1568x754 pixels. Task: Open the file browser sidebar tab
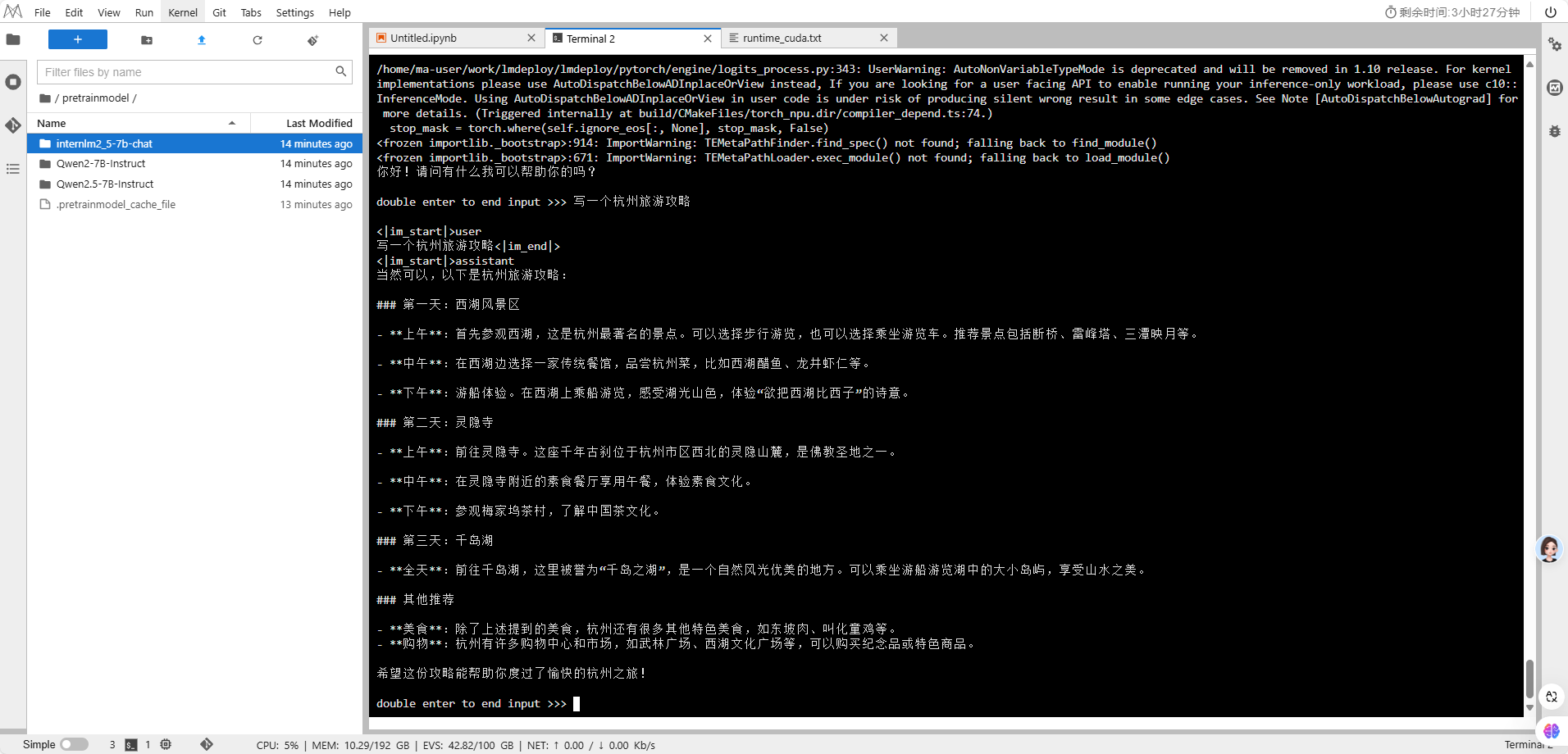pos(13,39)
